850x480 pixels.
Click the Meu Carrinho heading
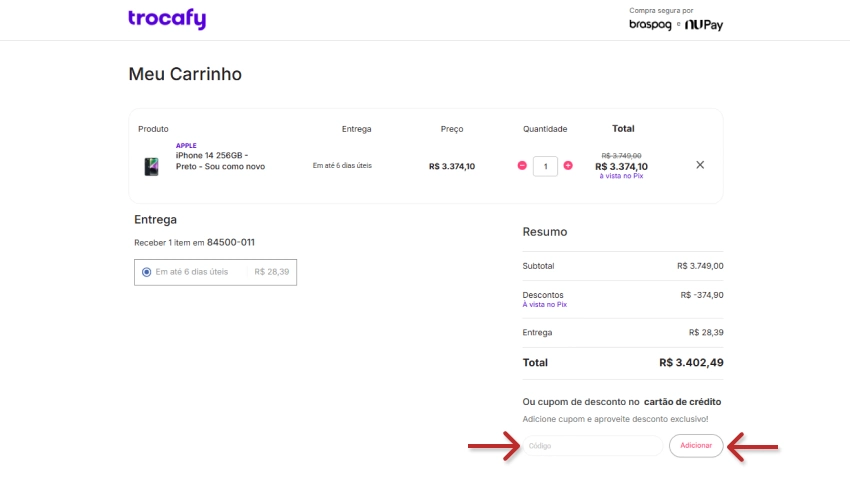coord(185,74)
